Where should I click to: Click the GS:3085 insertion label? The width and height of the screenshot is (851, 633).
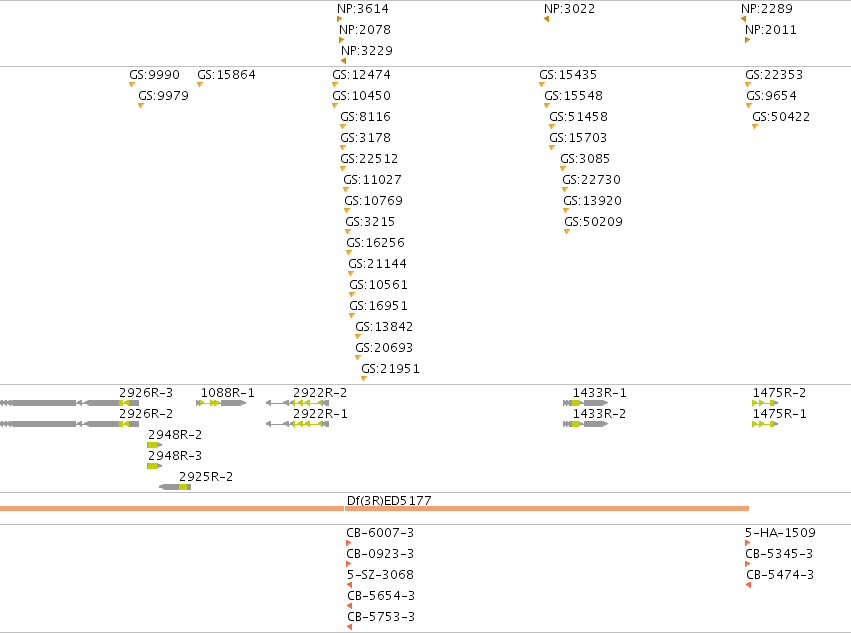(x=585, y=159)
